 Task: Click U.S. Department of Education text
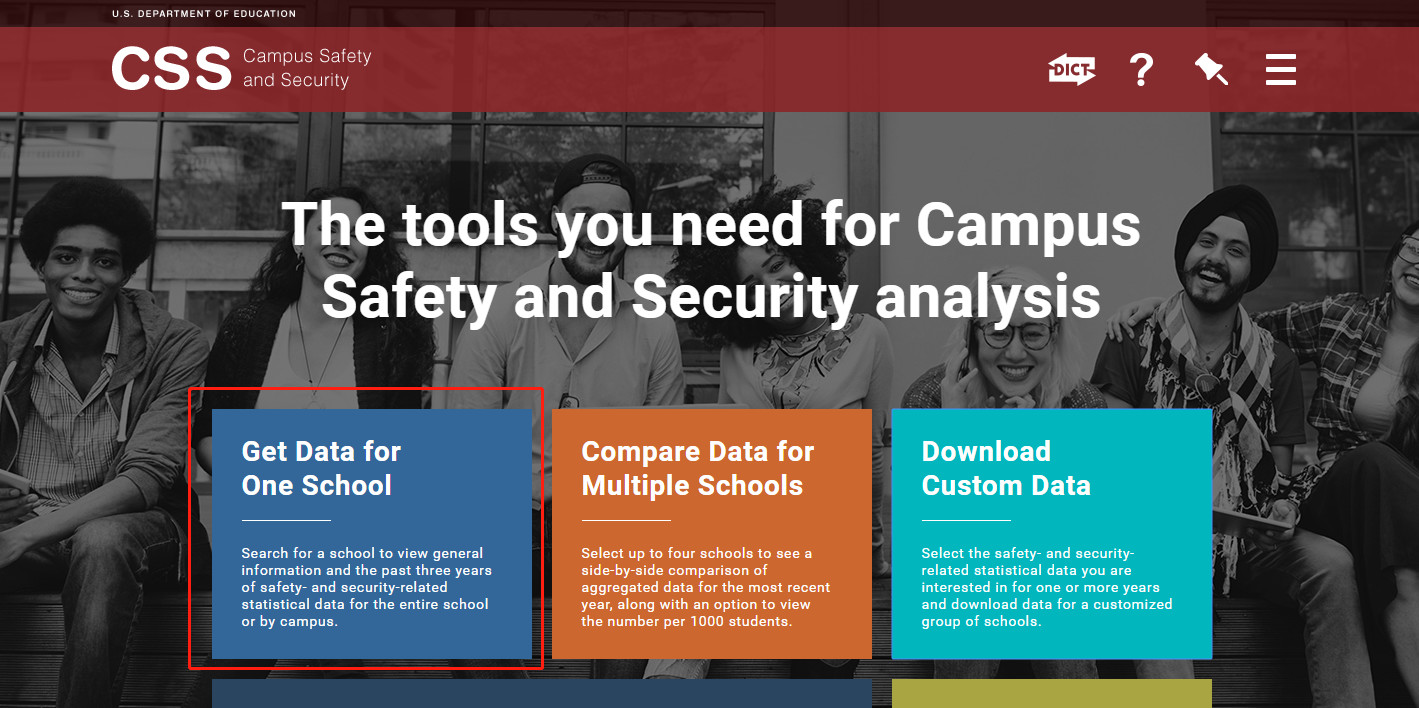pyautogui.click(x=204, y=14)
